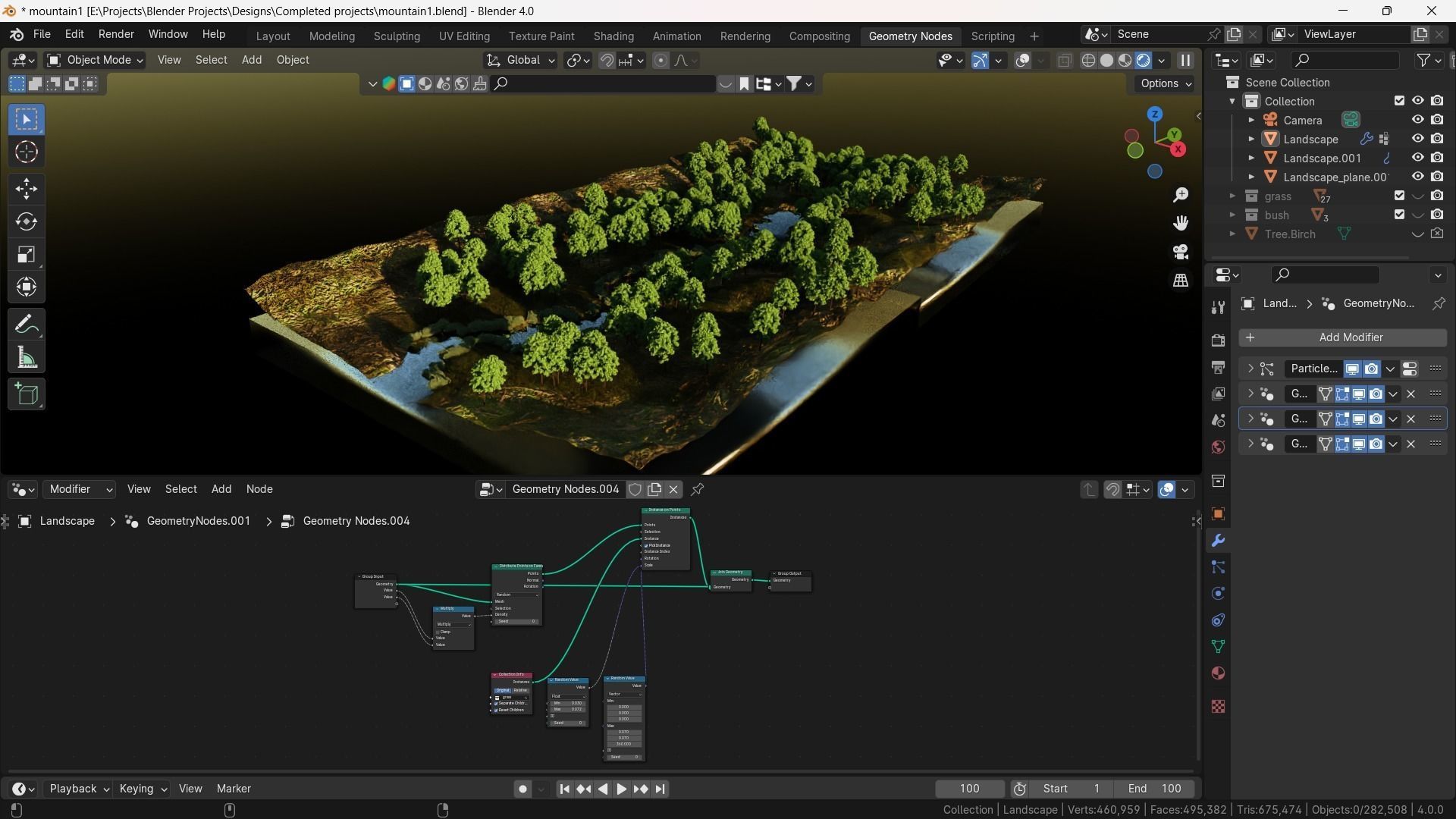1456x819 pixels.
Task: Open the Render properties tab
Action: pos(1218,340)
